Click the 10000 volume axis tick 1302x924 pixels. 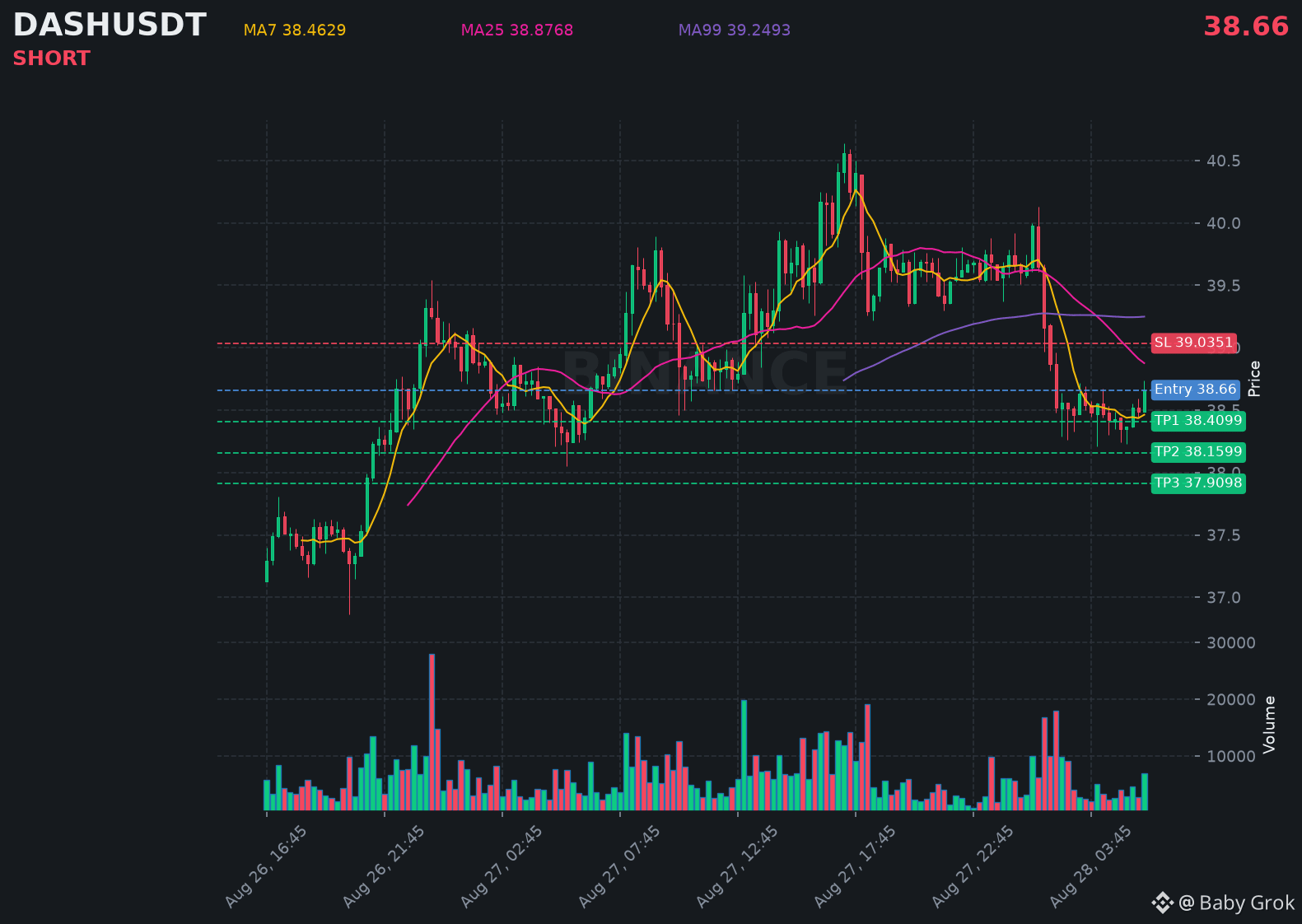[x=1231, y=757]
